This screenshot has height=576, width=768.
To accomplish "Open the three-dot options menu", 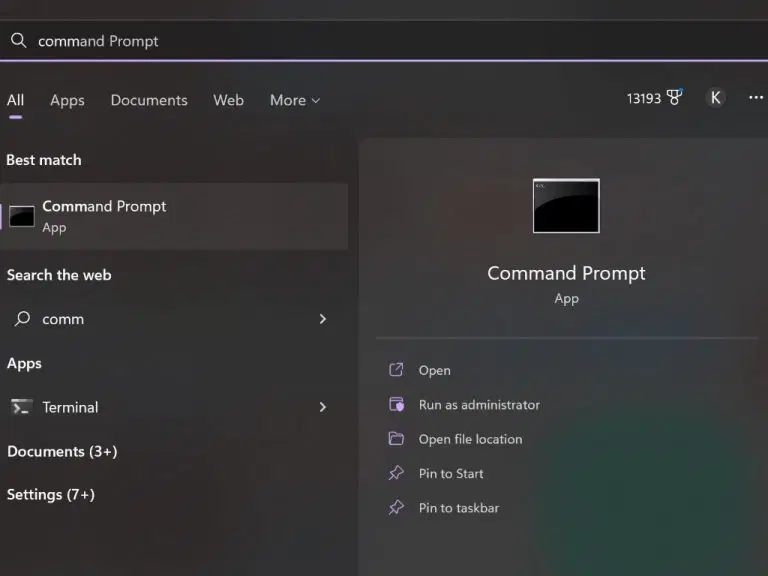I will 756,97.
